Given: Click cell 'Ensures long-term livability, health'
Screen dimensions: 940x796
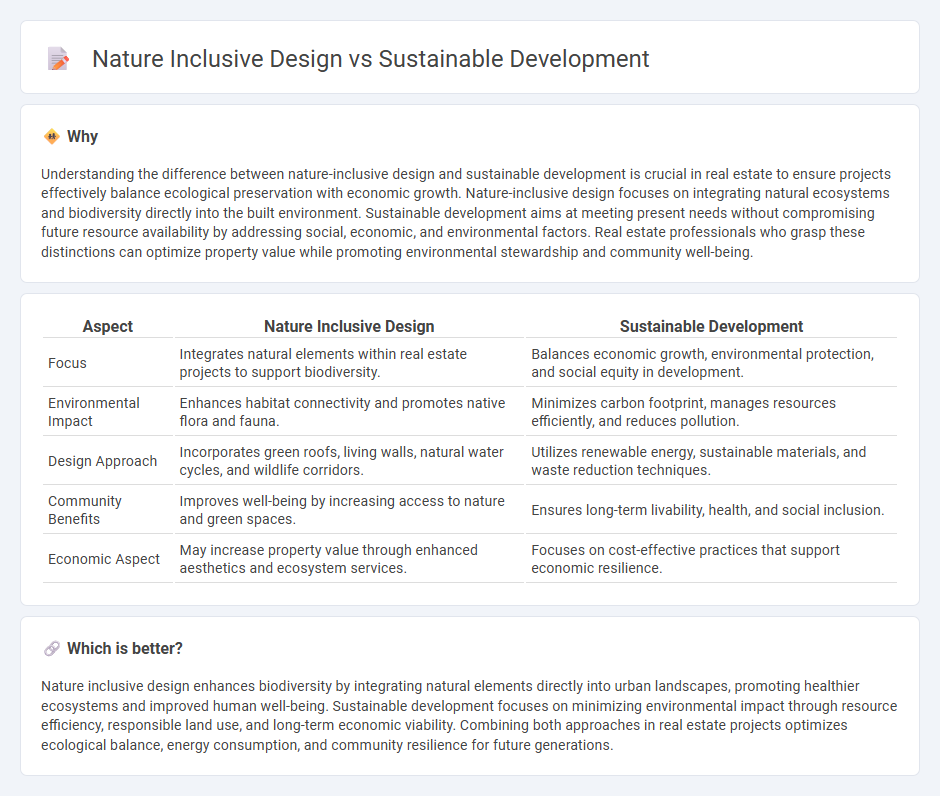Looking at the screenshot, I should 712,510.
